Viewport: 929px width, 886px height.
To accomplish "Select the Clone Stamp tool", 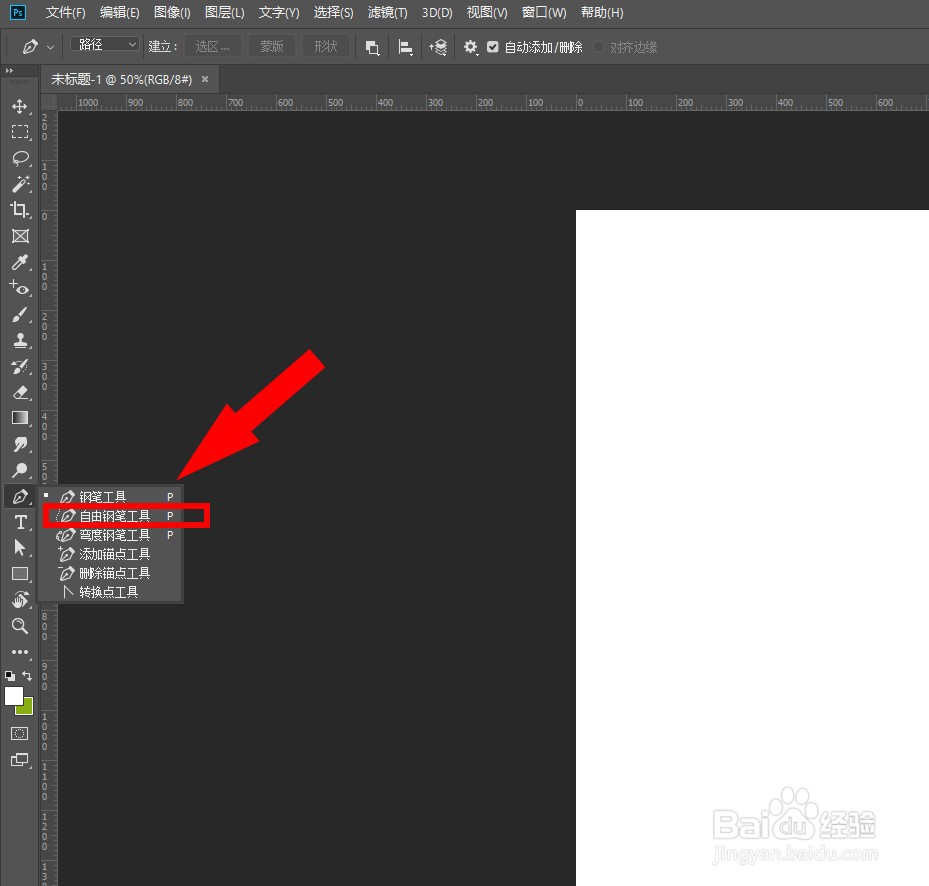I will coord(20,340).
